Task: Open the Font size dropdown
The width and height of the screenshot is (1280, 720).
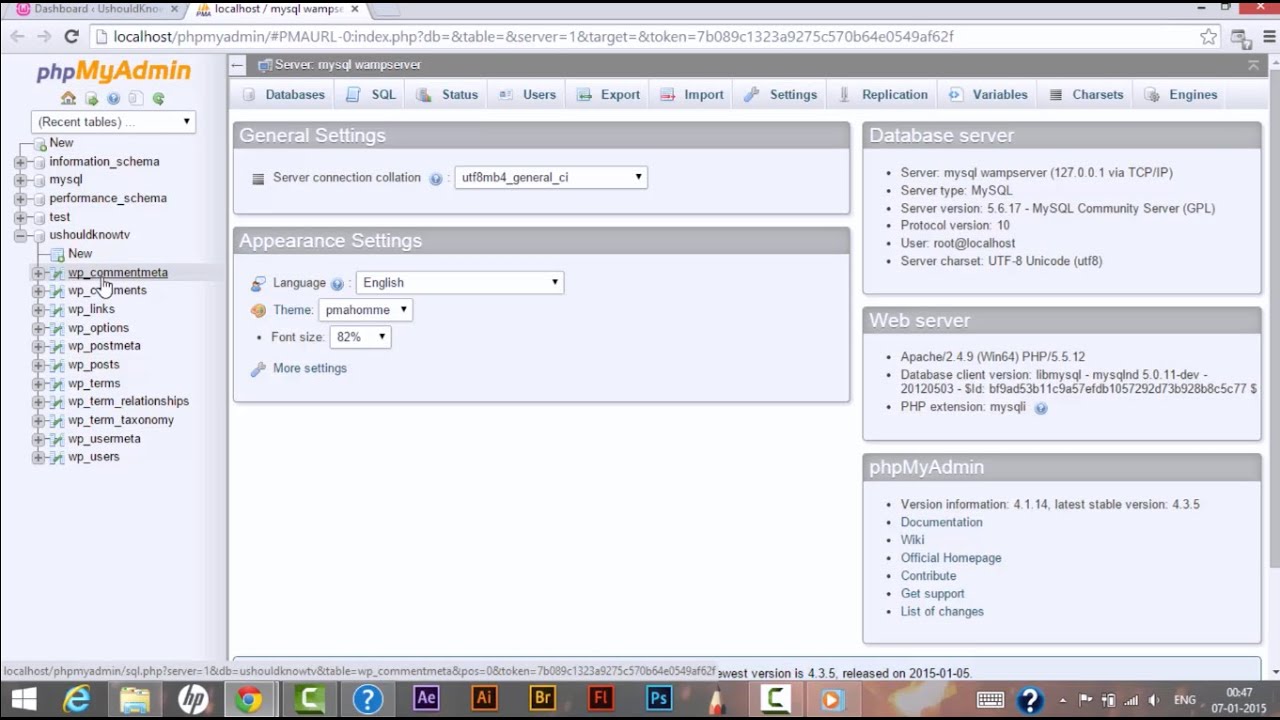Action: (360, 337)
